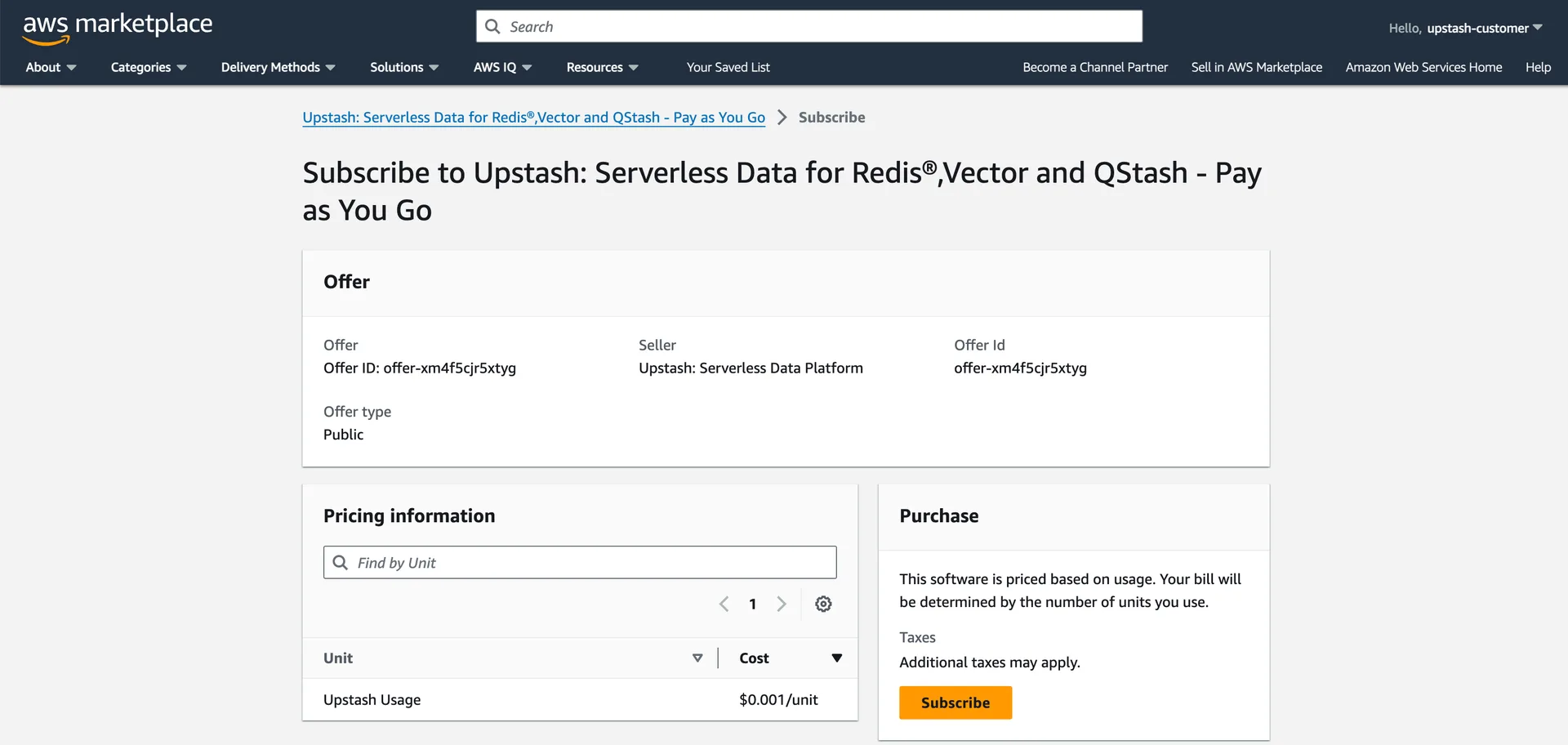Click the Find by Unit search icon
This screenshot has height=745, width=1568.
341,563
